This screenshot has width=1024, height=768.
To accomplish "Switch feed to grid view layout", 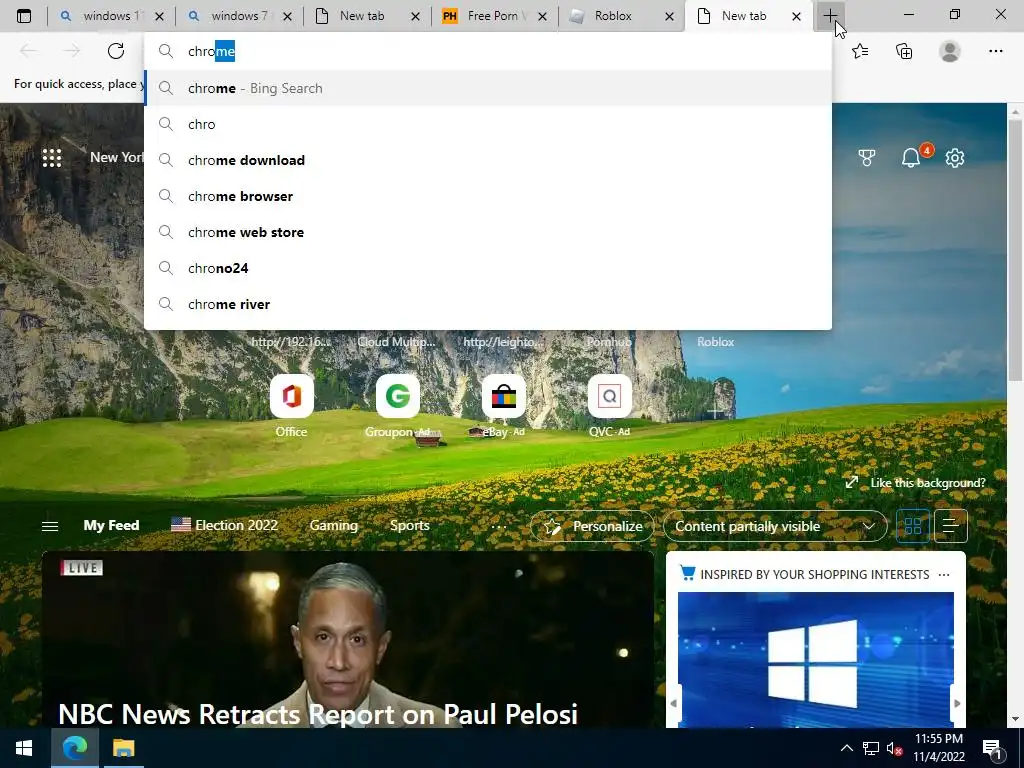I will click(913, 526).
